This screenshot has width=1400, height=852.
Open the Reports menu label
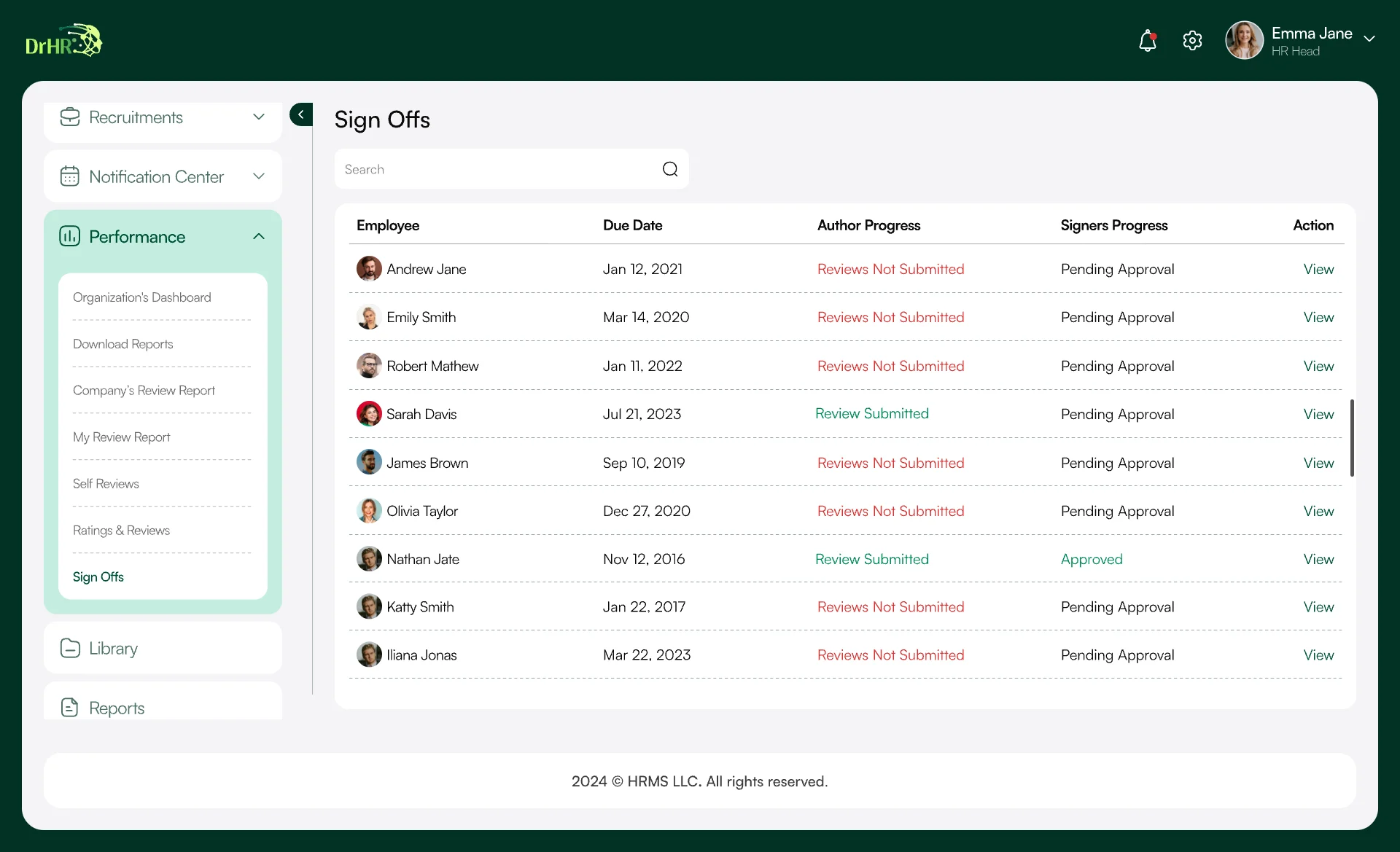[x=117, y=708]
